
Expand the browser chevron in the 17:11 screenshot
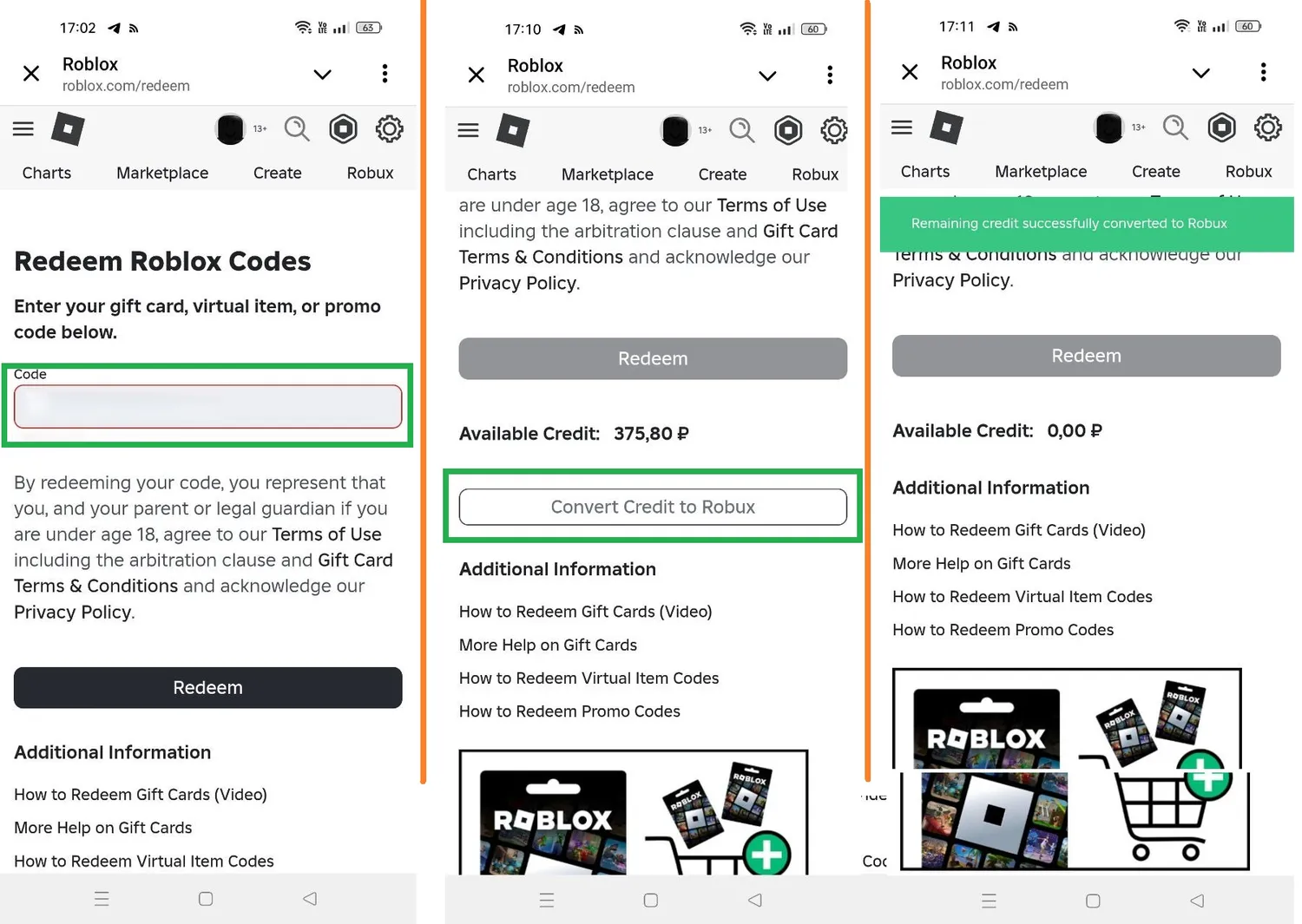tap(1200, 73)
